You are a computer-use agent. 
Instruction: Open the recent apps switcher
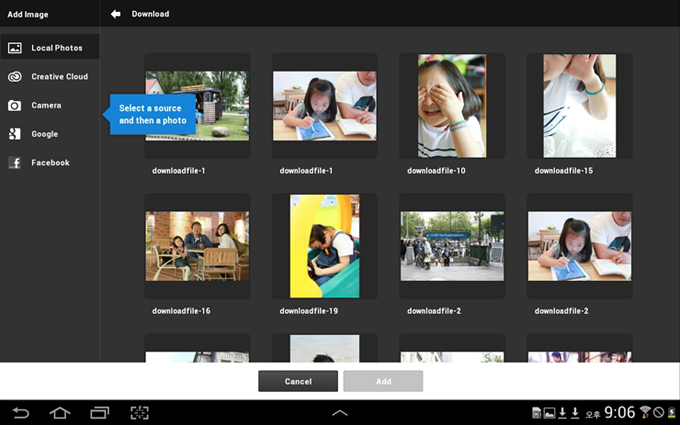[x=99, y=413]
